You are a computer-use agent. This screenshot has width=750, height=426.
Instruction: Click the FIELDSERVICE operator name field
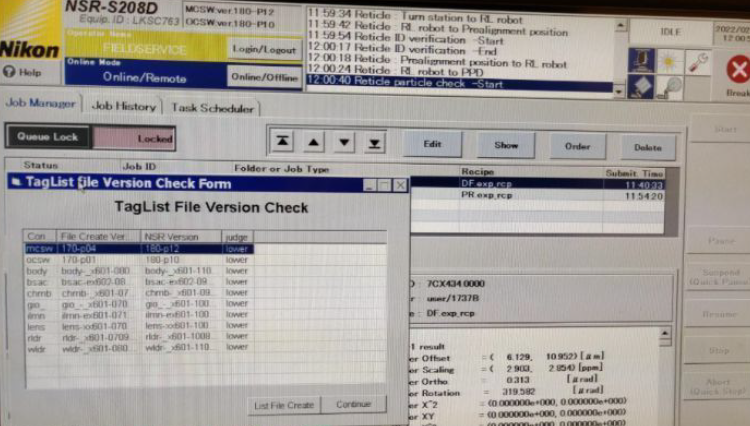(x=144, y=49)
